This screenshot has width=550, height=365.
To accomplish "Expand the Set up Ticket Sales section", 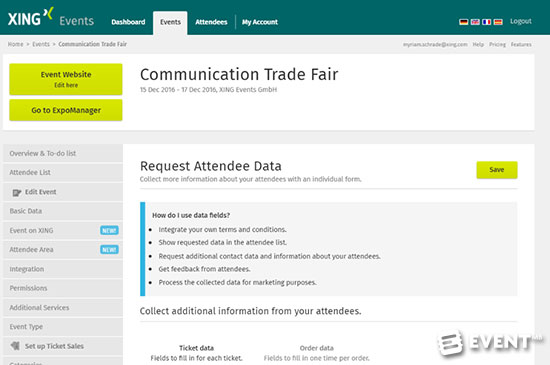I will (x=63, y=346).
